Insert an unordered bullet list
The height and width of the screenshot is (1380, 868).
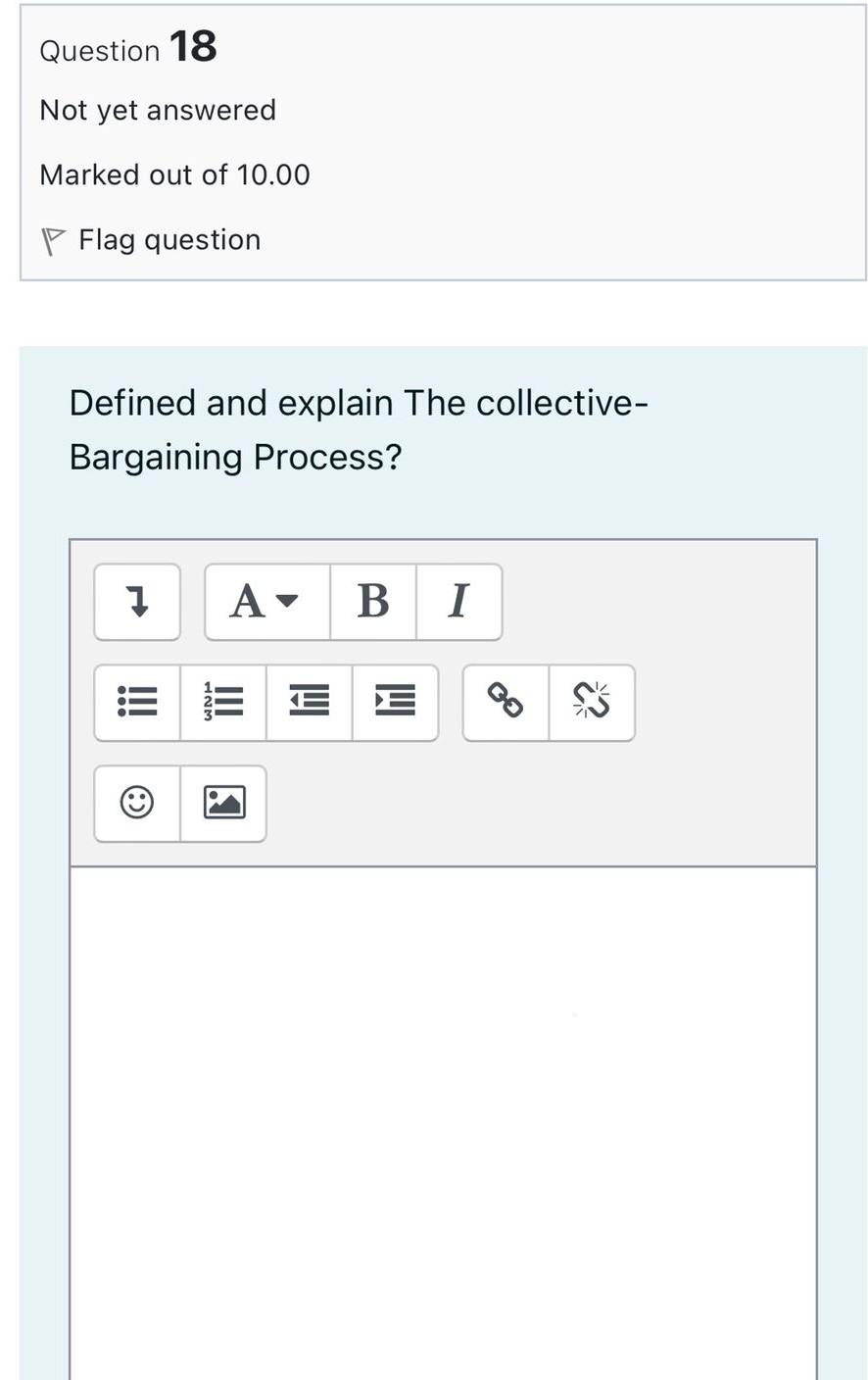pyautogui.click(x=137, y=702)
